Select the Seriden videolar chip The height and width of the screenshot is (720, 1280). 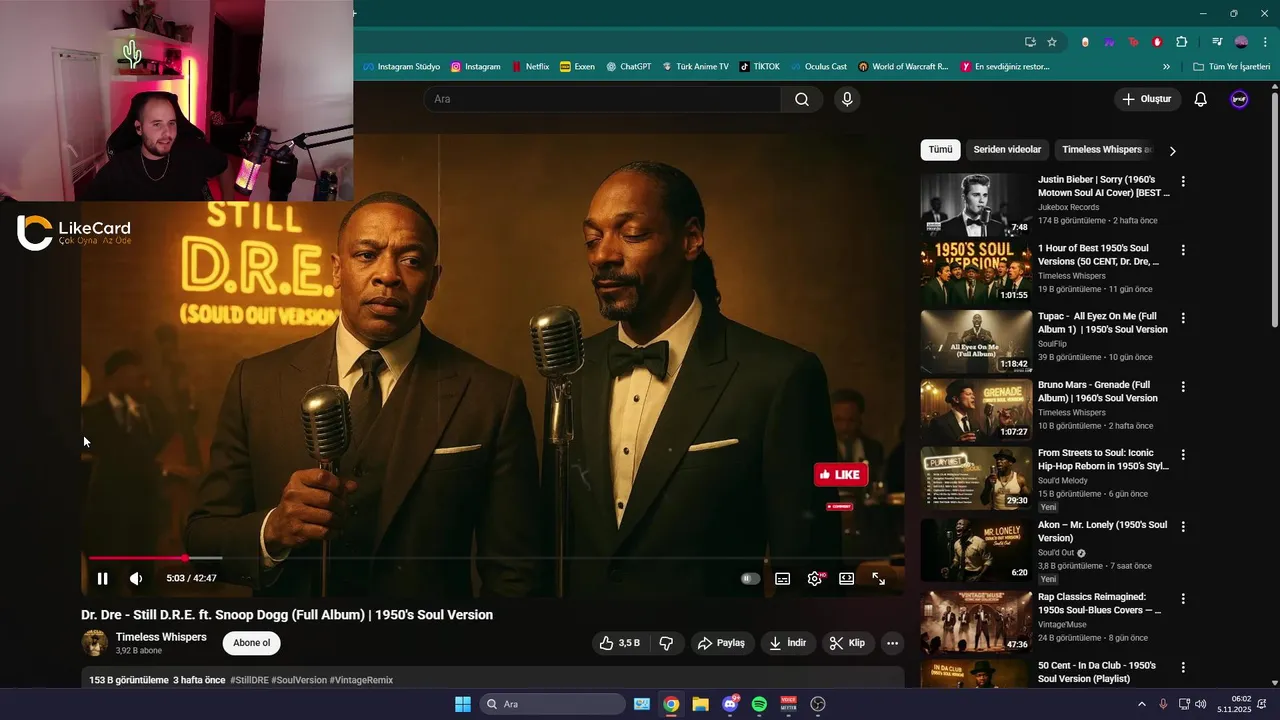point(1007,150)
